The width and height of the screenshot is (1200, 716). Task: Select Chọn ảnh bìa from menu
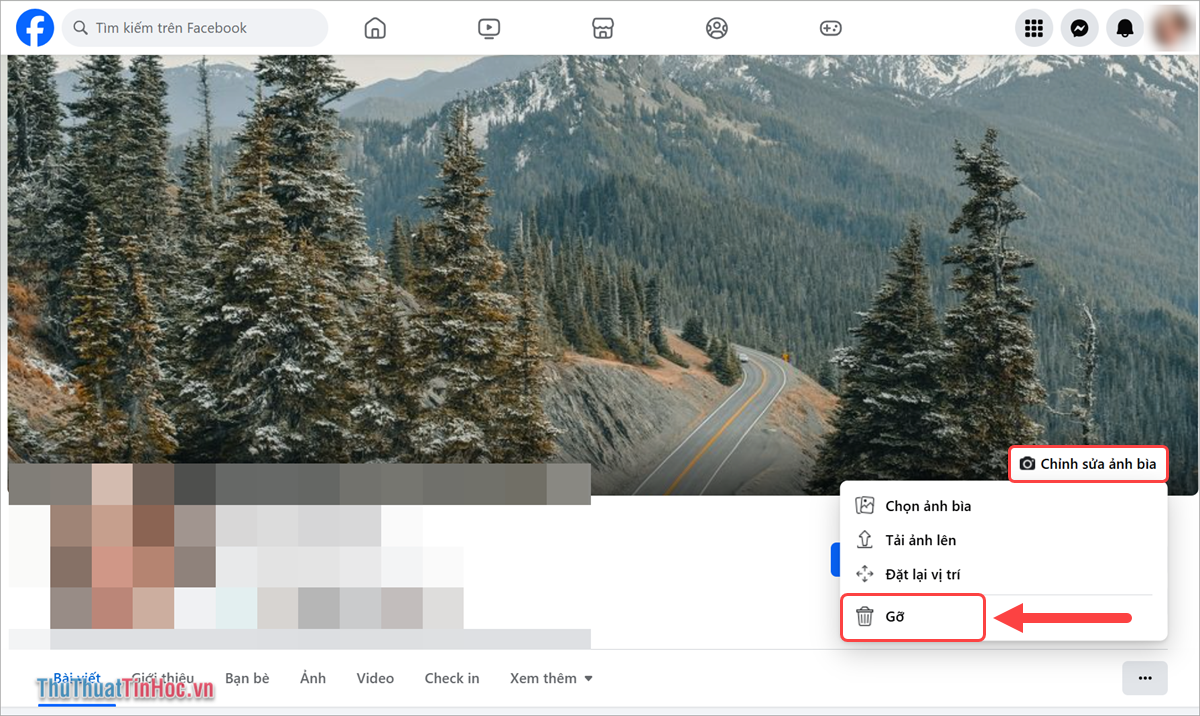(x=927, y=506)
